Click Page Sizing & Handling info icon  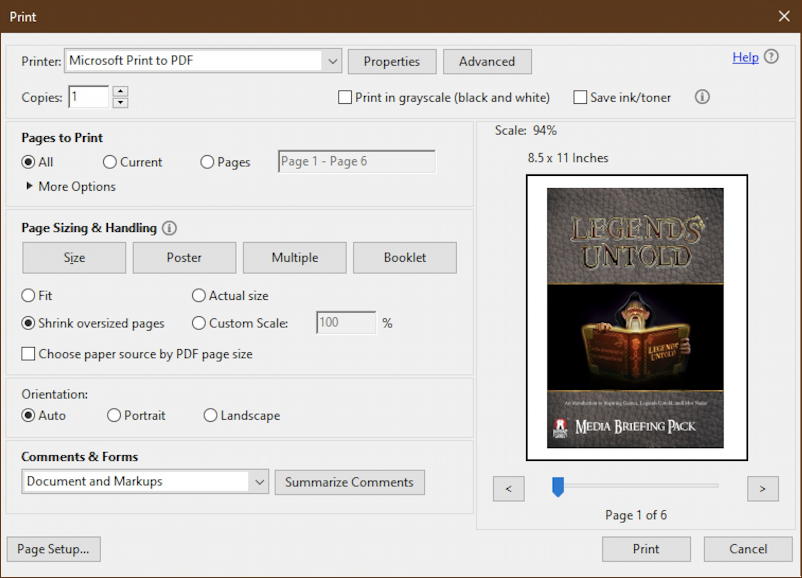169,228
